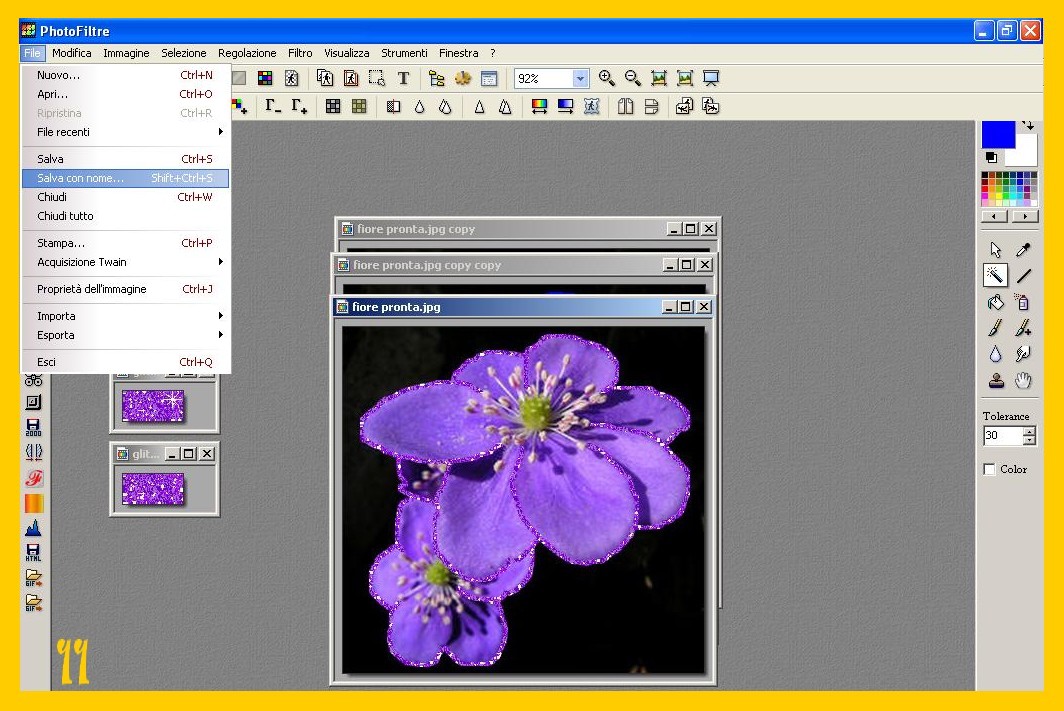Click the Tolerance input field
This screenshot has width=1064, height=711.
click(1002, 436)
